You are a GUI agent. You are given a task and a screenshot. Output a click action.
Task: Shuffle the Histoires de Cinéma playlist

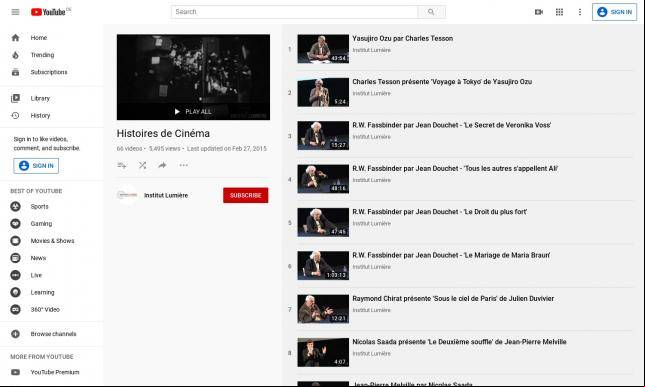[142, 165]
